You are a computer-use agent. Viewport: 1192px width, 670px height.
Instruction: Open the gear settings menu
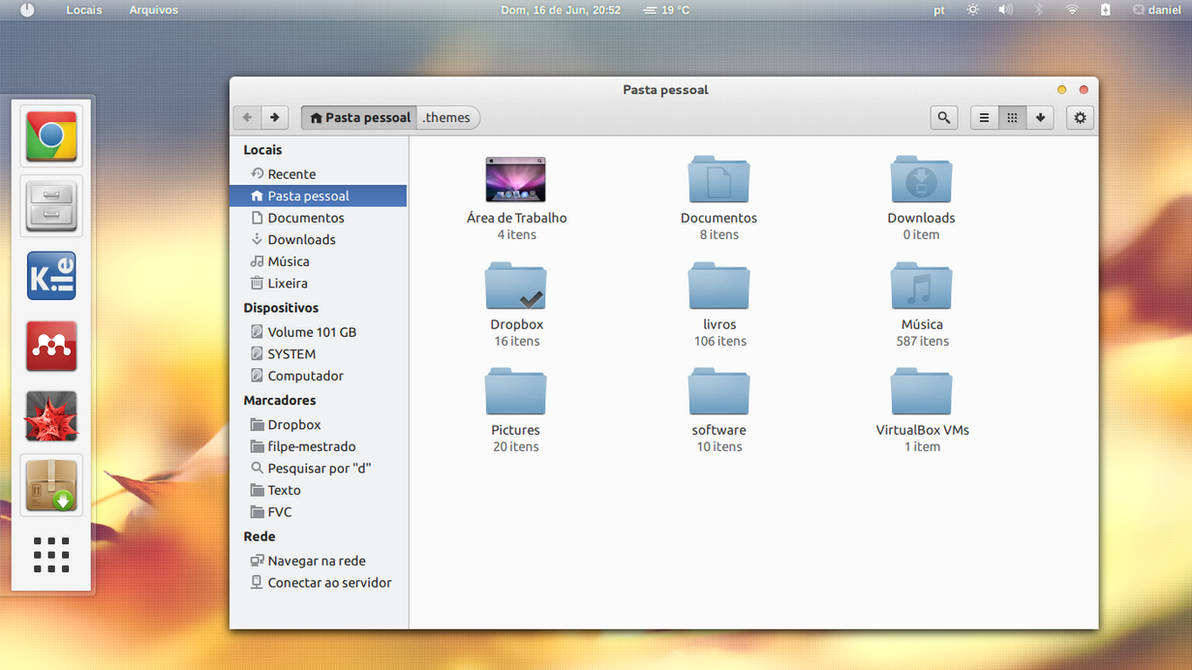1079,117
